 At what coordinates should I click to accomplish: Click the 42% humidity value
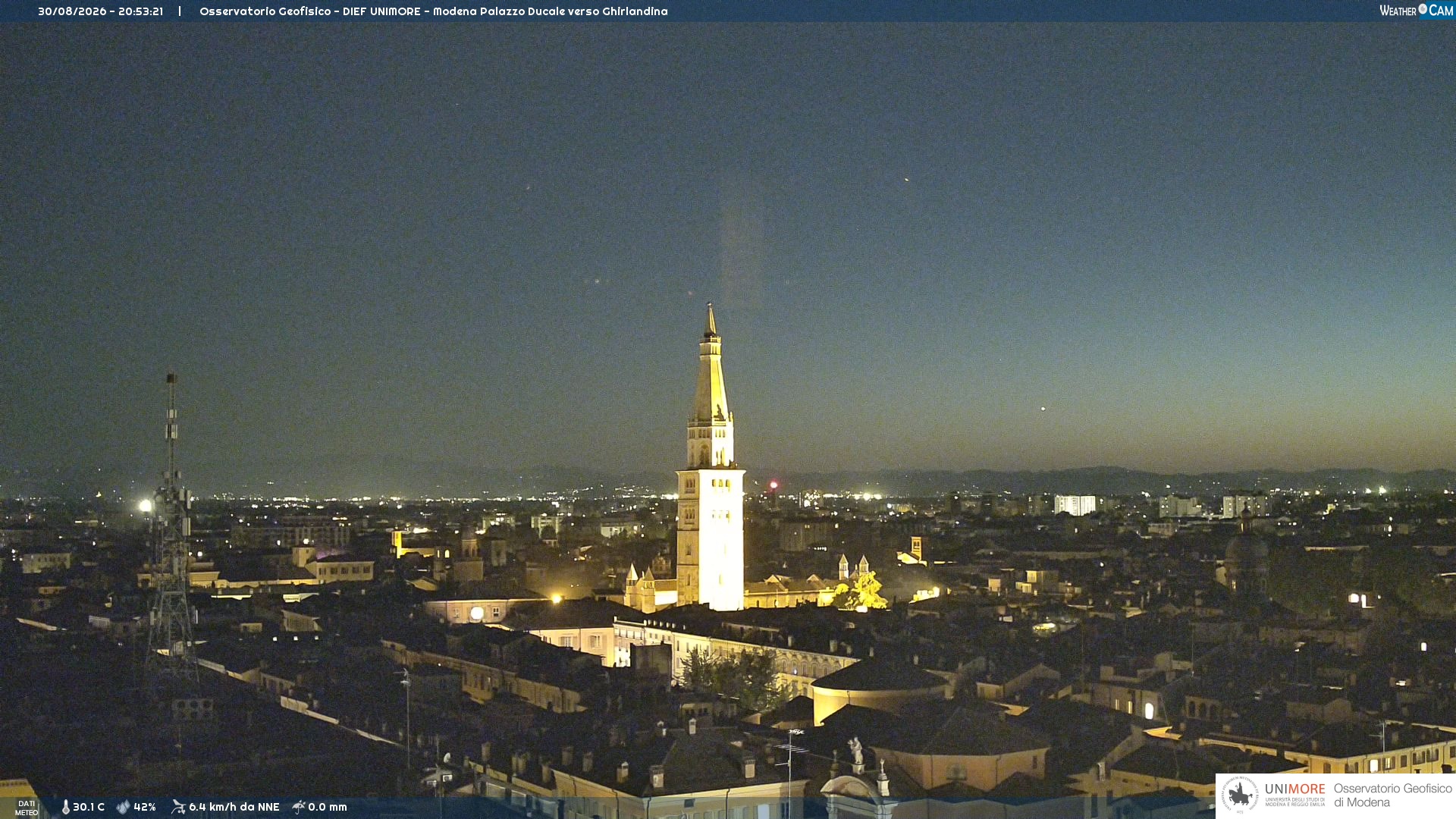[145, 807]
